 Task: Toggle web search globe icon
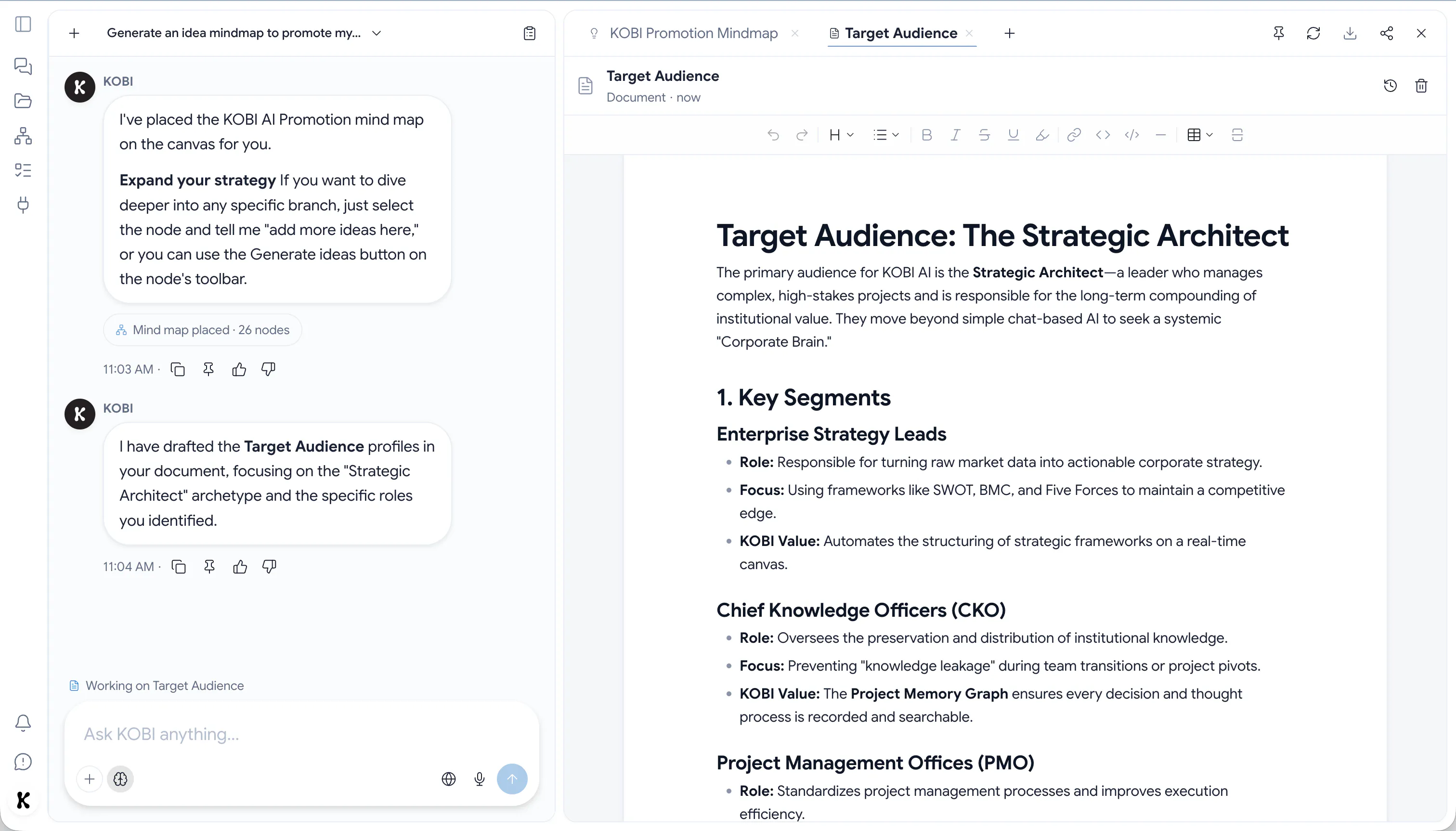[449, 779]
